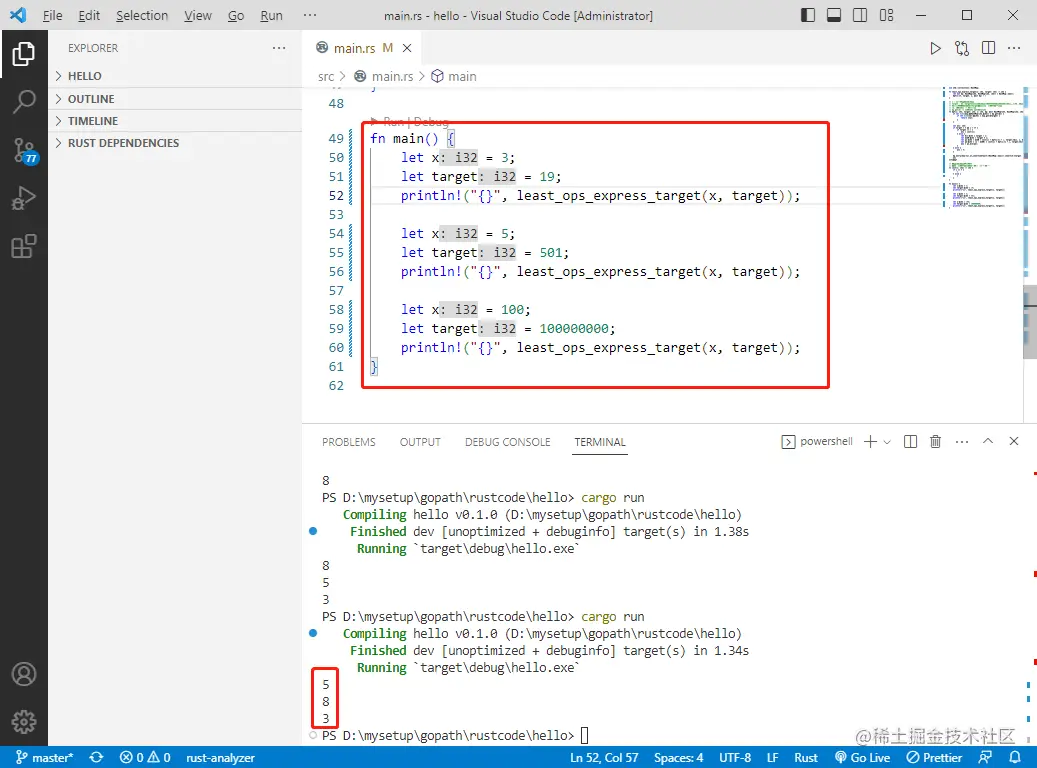
Task: Click Ln 52, Col 57 position indicator
Action: [604, 757]
